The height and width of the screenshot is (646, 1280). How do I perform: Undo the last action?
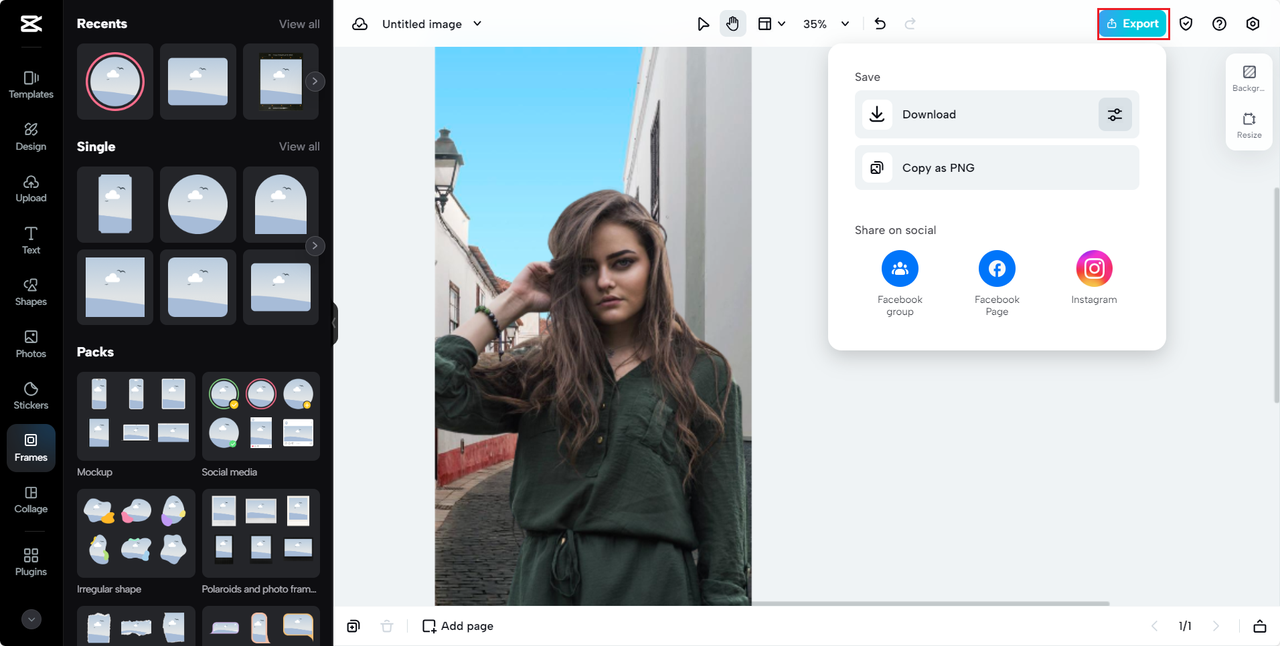[880, 24]
